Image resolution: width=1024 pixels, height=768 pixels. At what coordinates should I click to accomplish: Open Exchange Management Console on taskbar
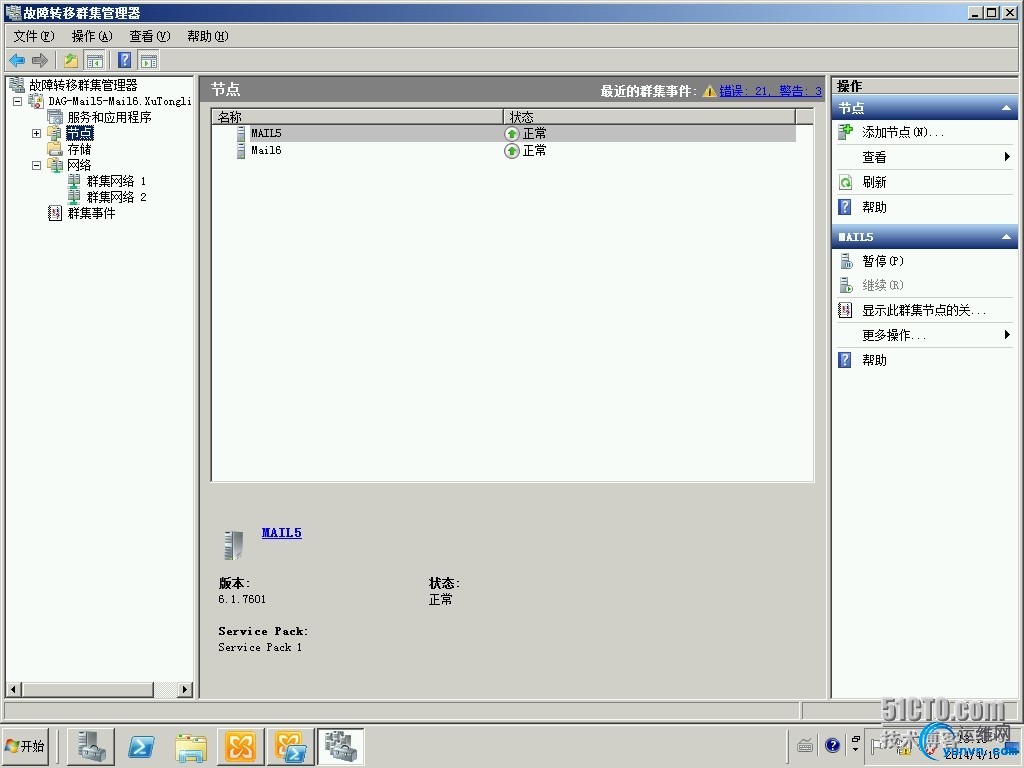coord(240,746)
